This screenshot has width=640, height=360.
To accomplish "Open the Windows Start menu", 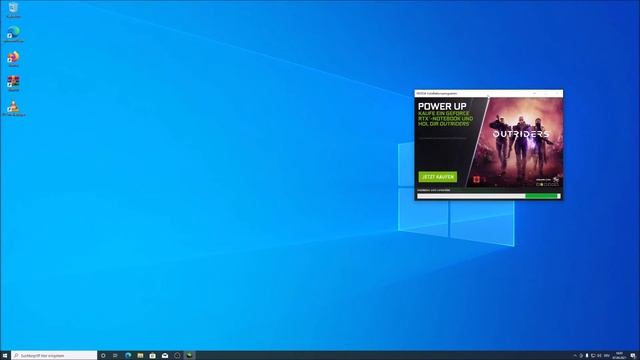I will point(5,356).
